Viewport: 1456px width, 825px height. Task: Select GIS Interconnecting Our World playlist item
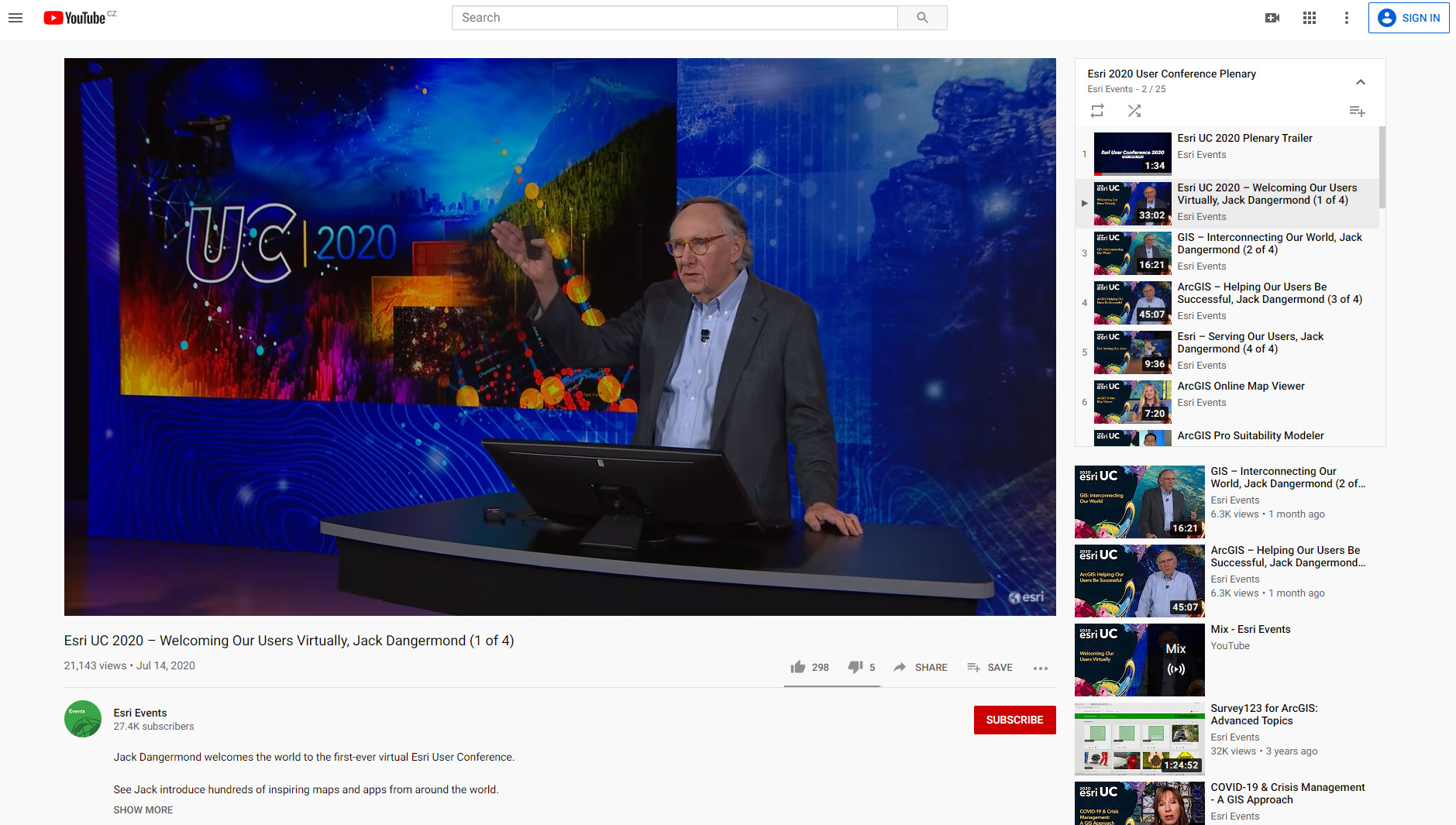click(x=1227, y=253)
